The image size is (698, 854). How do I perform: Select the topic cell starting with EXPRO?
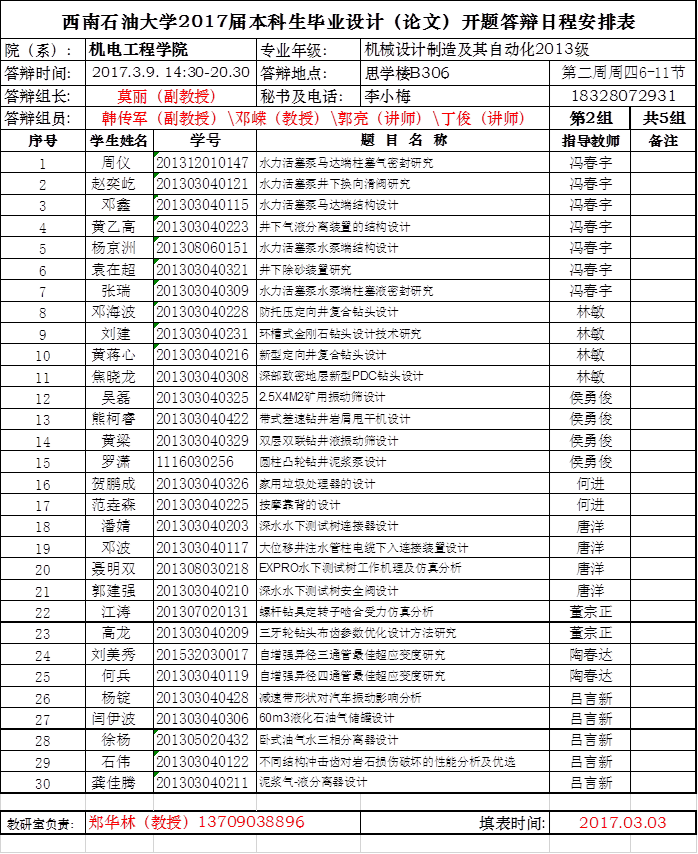(x=403, y=569)
